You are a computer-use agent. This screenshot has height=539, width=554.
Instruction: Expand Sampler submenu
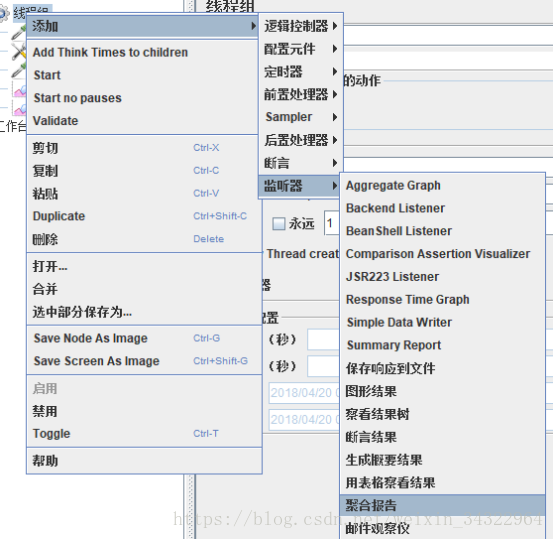[x=301, y=117]
